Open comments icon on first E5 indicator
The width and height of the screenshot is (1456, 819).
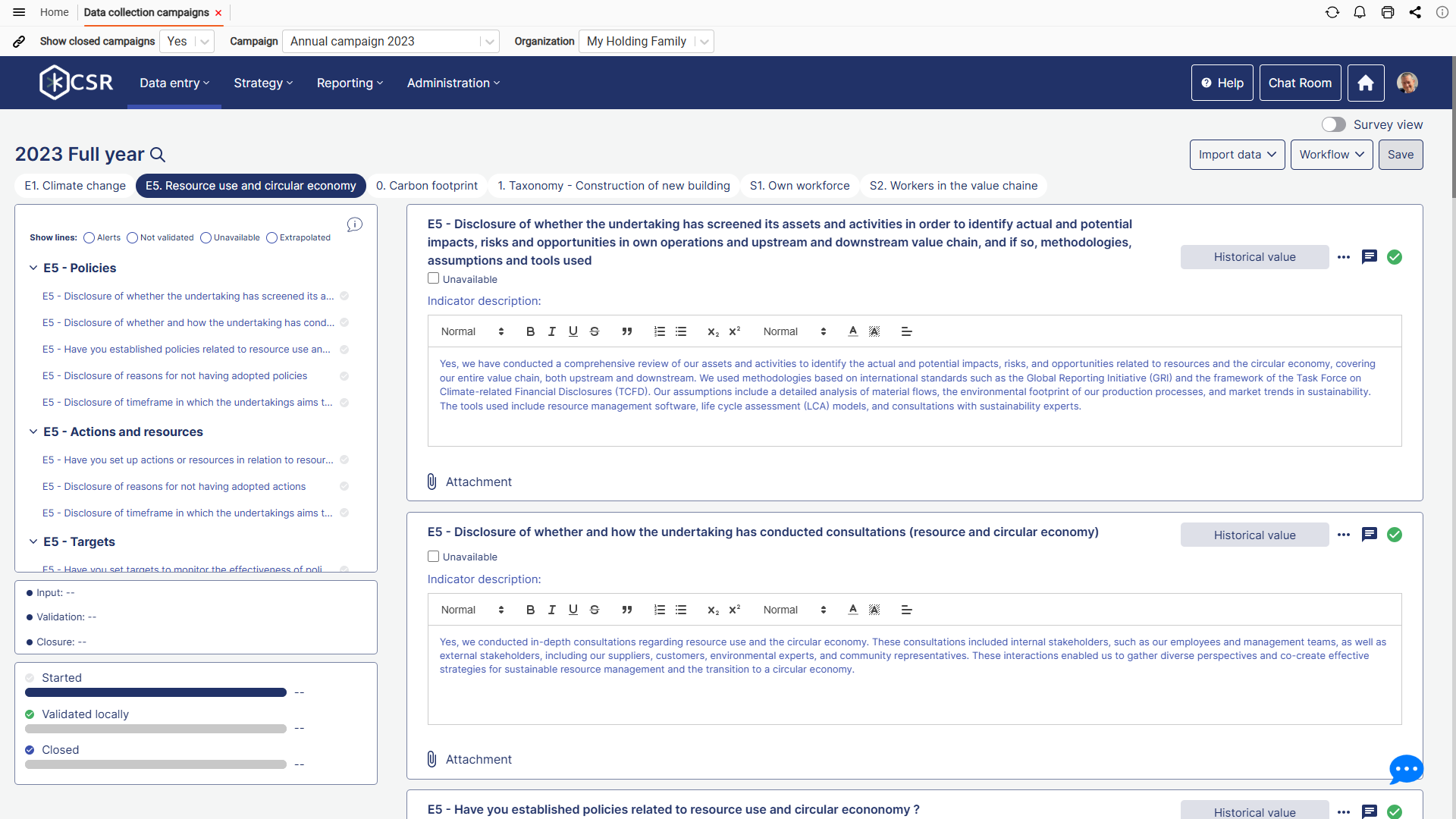pyautogui.click(x=1369, y=257)
